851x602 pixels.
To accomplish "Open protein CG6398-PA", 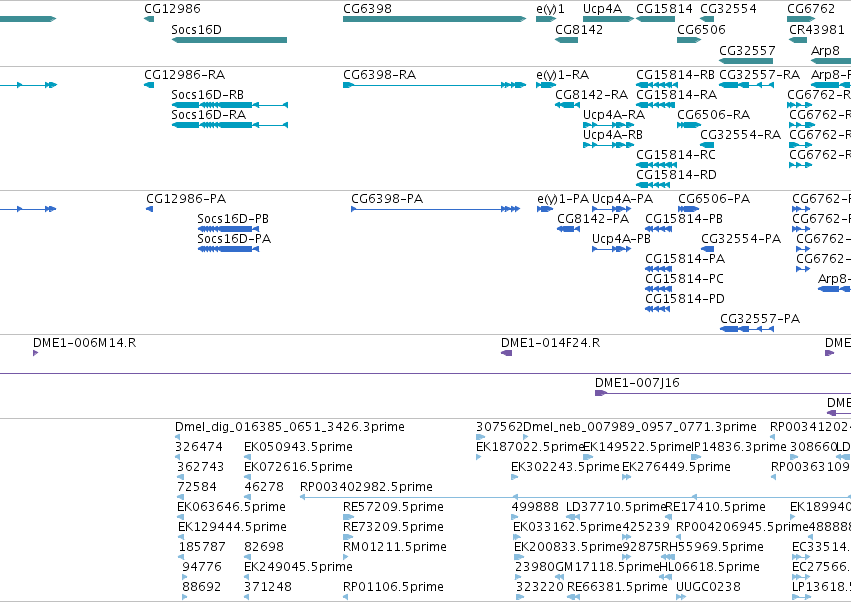I will [436, 209].
